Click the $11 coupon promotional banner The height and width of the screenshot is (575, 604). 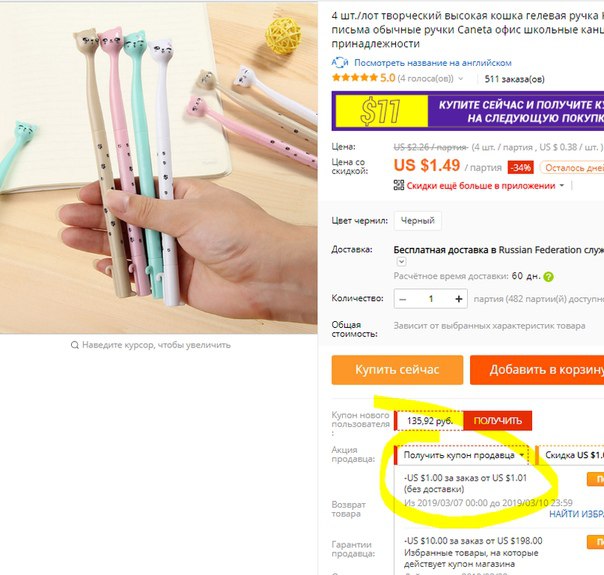coord(468,111)
